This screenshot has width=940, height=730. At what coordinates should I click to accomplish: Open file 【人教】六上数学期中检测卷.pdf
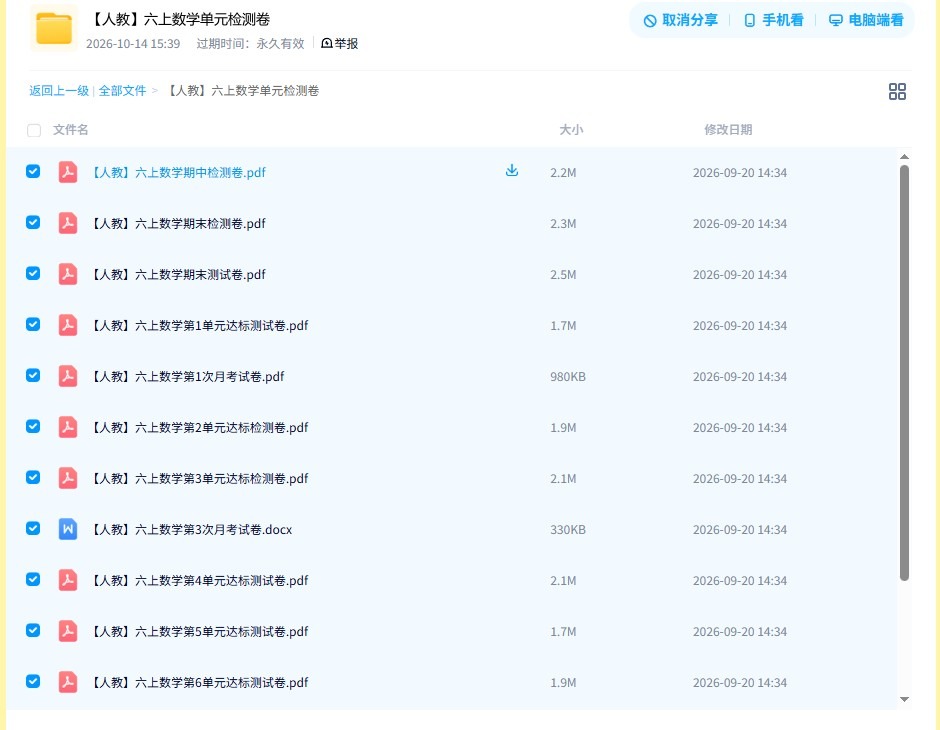(178, 173)
